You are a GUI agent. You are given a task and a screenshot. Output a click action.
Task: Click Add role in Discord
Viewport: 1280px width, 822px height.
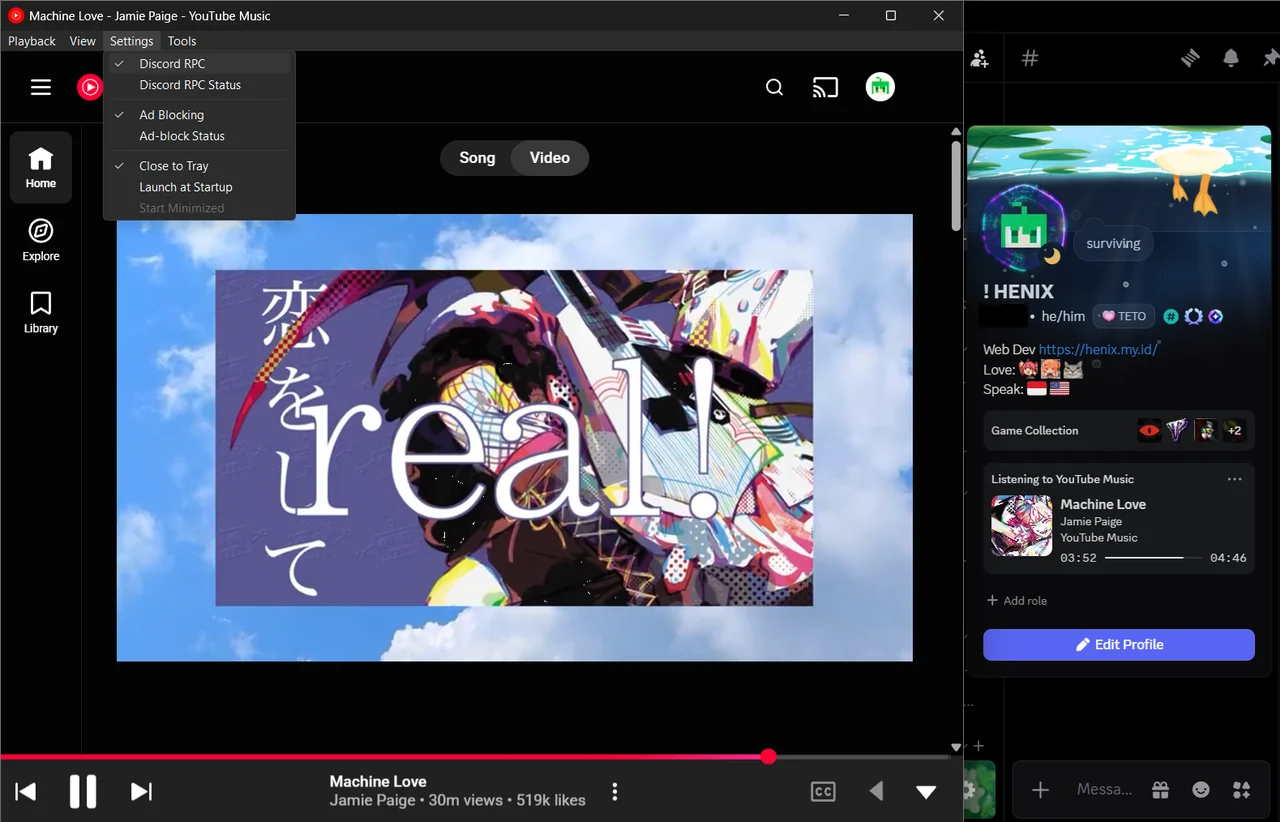point(1017,600)
